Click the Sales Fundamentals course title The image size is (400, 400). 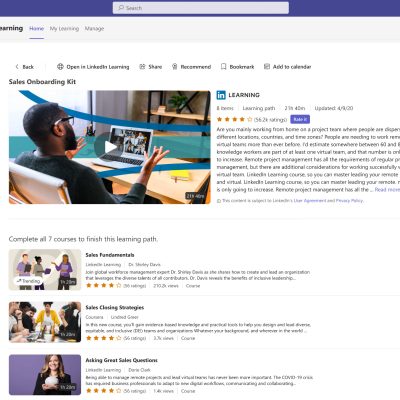point(110,255)
